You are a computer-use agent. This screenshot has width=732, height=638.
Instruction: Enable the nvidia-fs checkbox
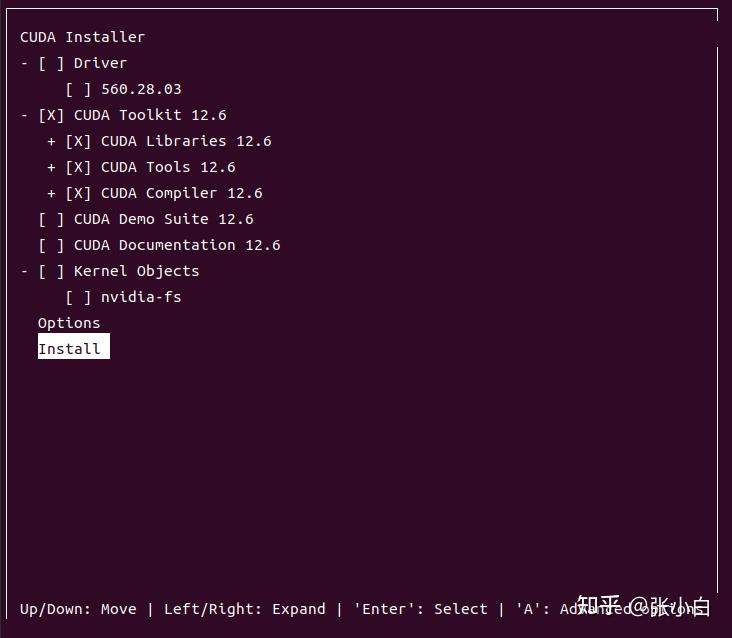pos(79,297)
